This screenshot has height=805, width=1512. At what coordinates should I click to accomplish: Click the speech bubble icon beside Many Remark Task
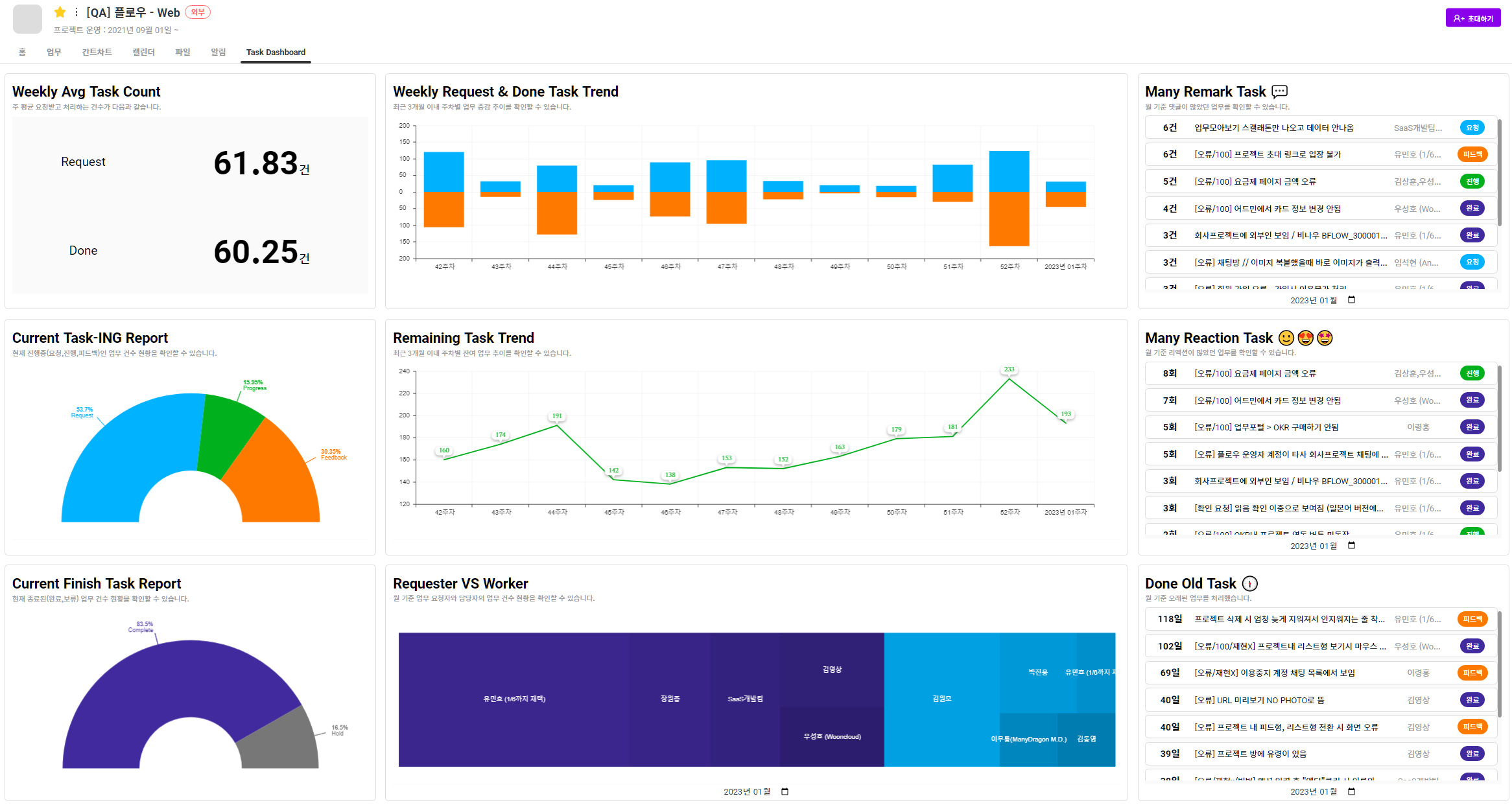1279,91
